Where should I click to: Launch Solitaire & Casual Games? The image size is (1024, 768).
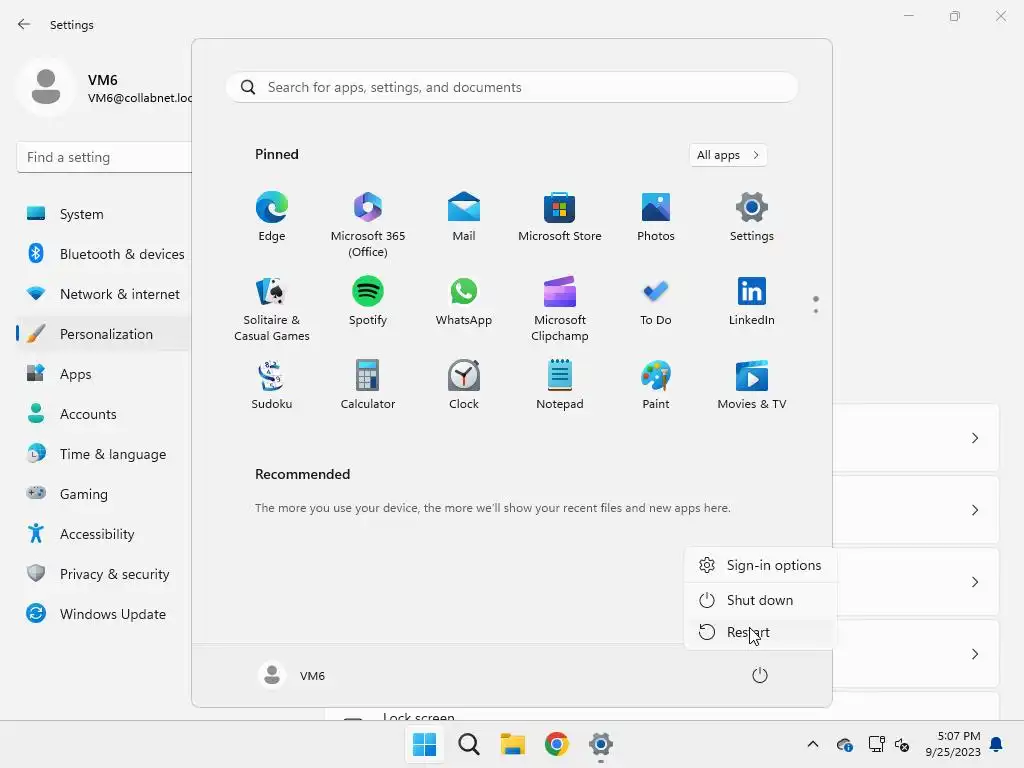click(x=272, y=308)
